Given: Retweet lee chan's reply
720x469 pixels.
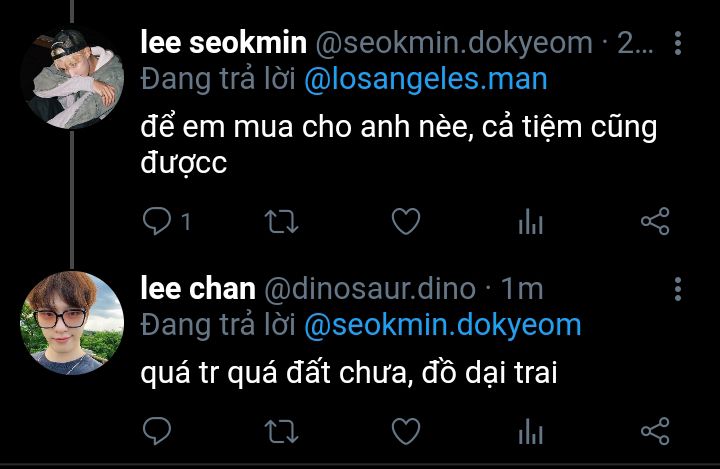Looking at the screenshot, I should (281, 431).
